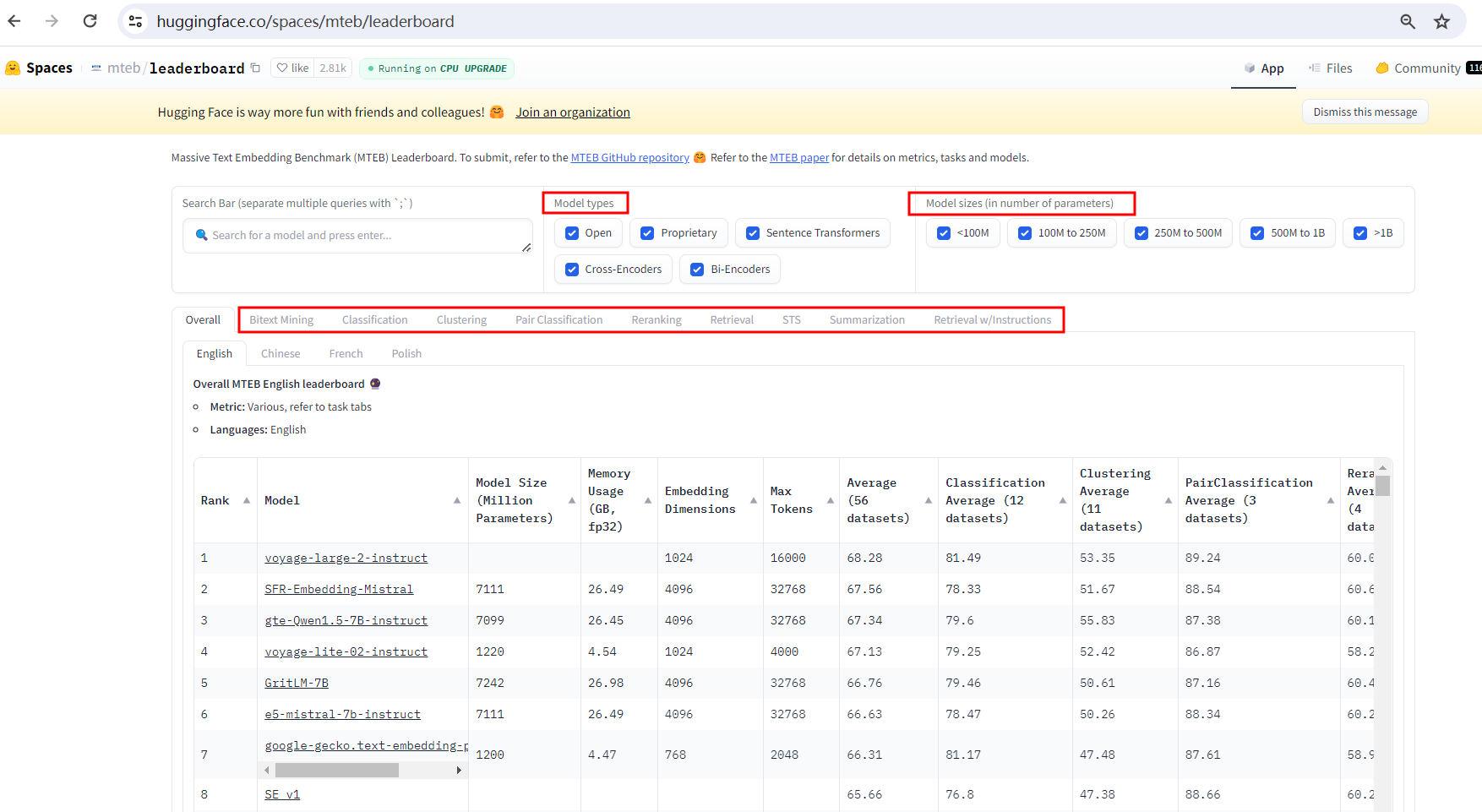The width and height of the screenshot is (1482, 812).
Task: Open the STS tab
Action: 792,319
